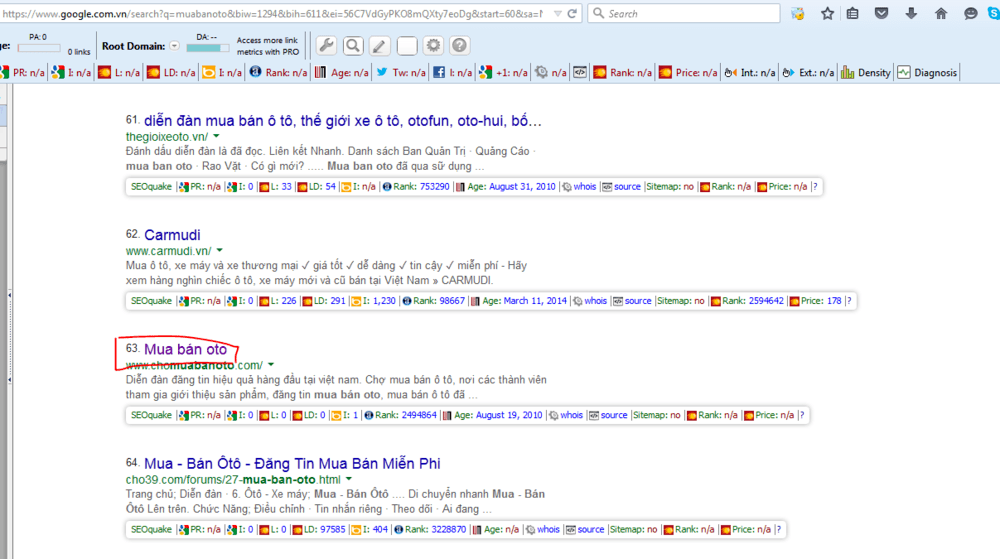This screenshot has height=559, width=1000.
Task: Click question mark in carmudi SEOquake row
Action: pyautogui.click(x=849, y=301)
